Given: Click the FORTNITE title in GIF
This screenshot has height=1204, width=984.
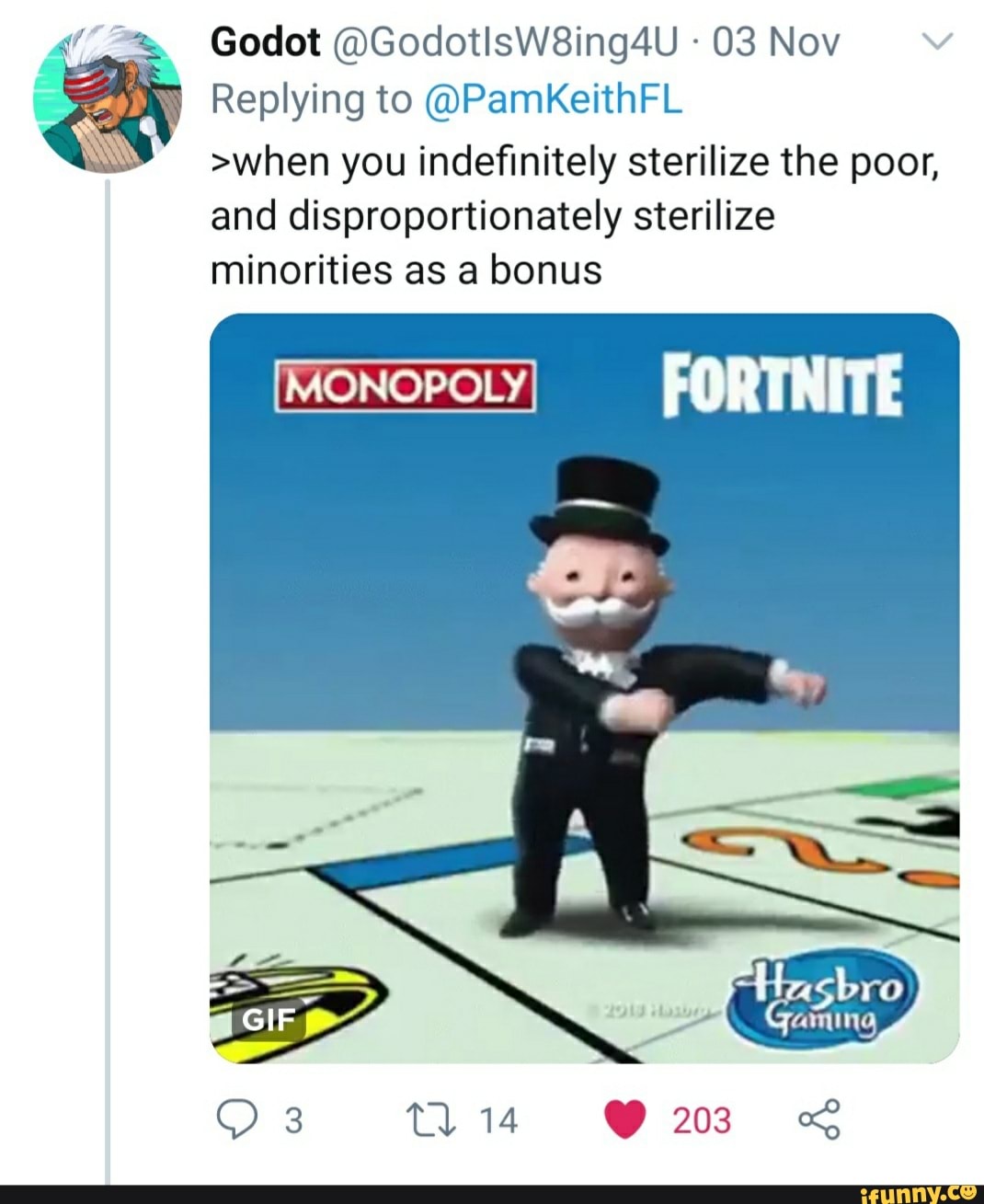Looking at the screenshot, I should 783,386.
